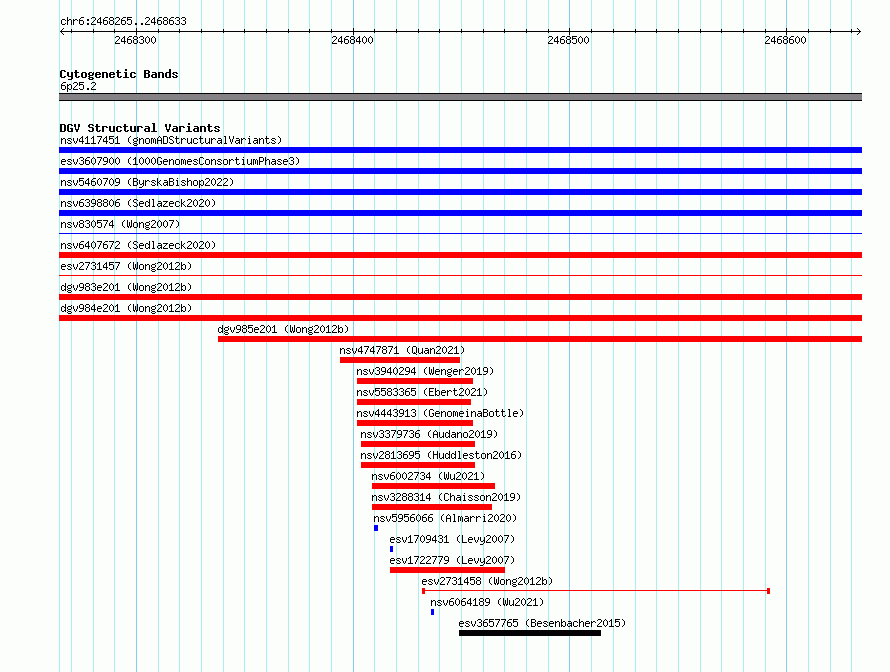Open nsv5460709 (ByrskaBishop2022) label
890x672 pixels.
[x=147, y=182]
